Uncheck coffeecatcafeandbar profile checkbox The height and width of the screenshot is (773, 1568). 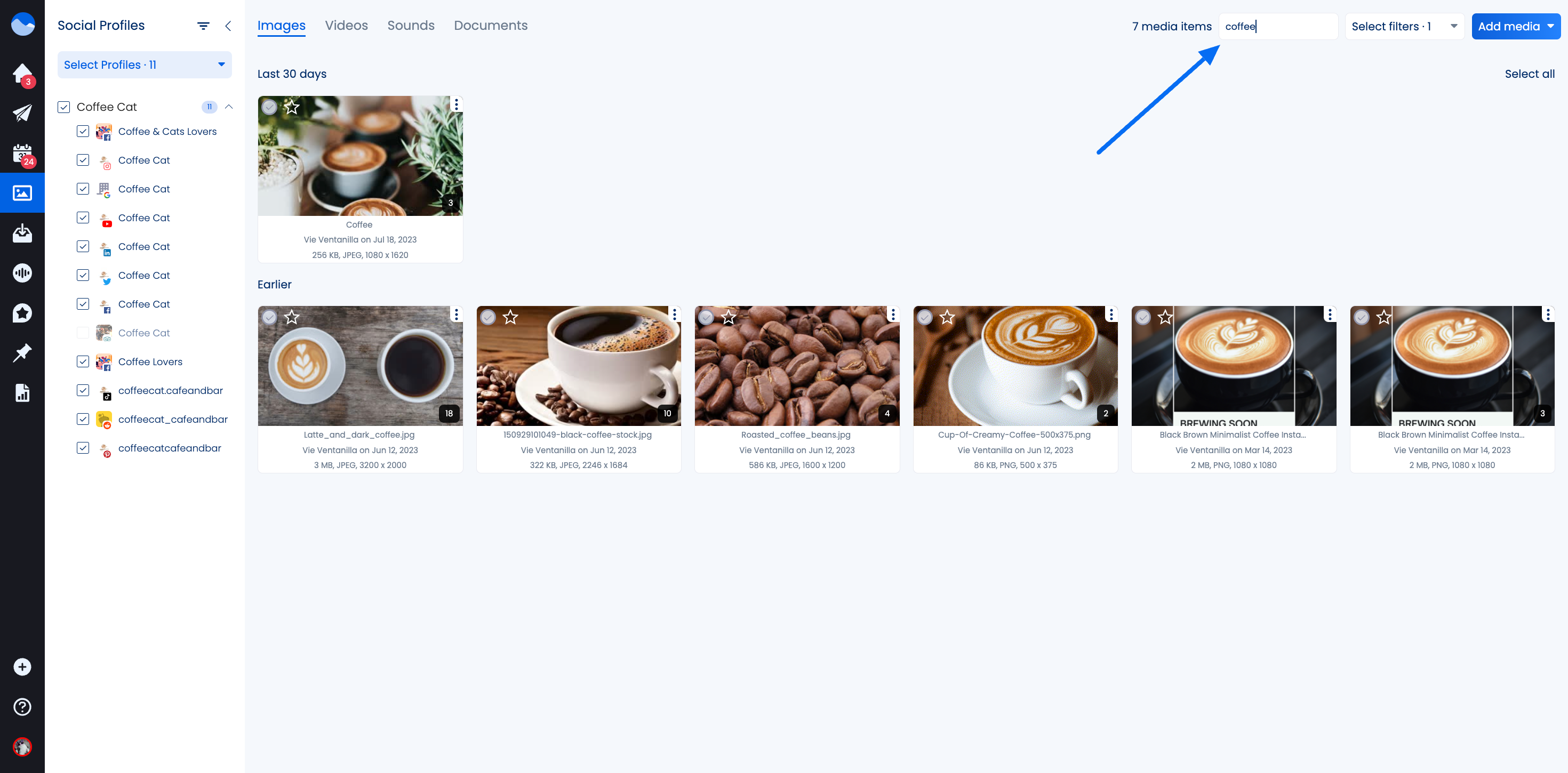(83, 448)
